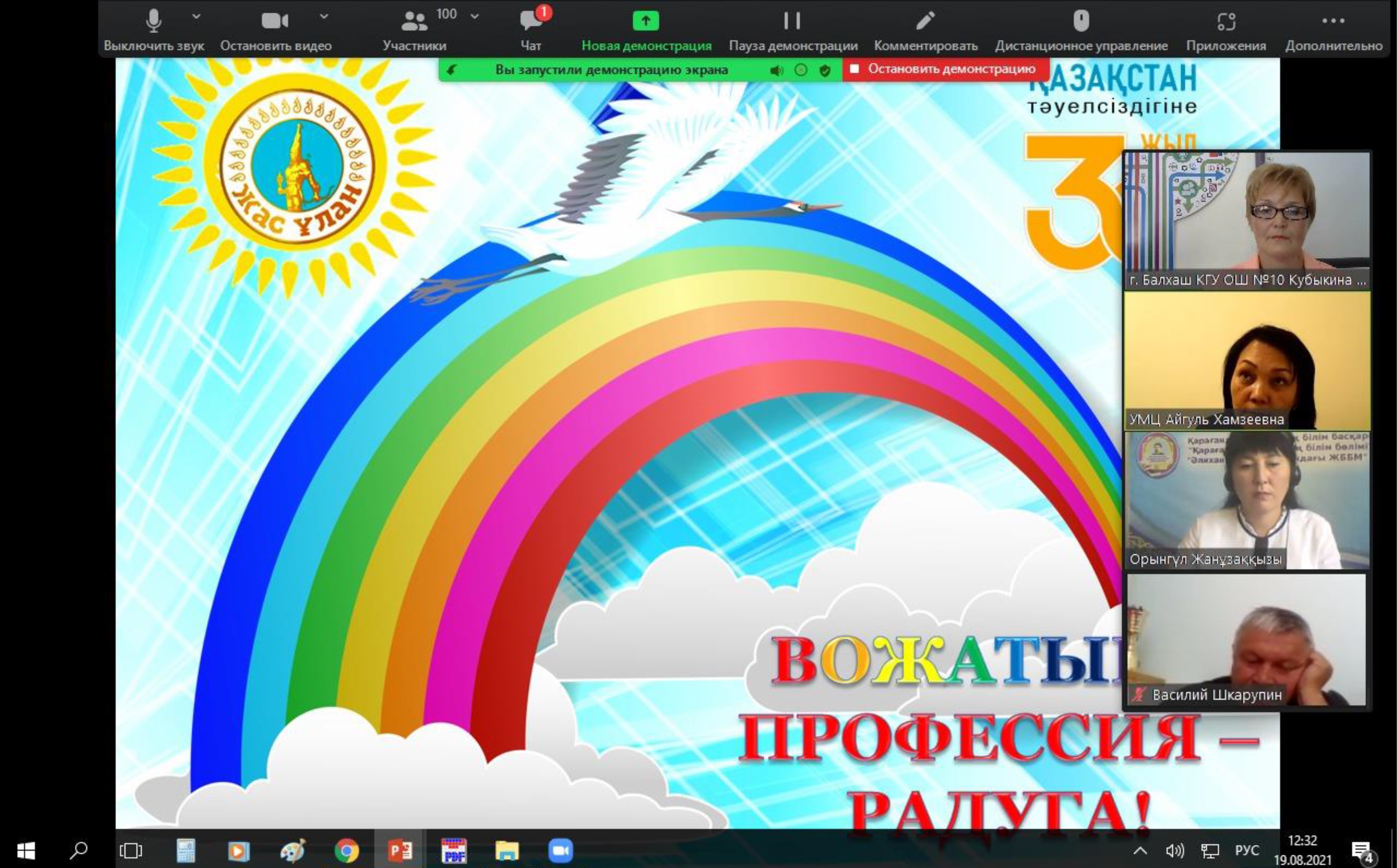The width and height of the screenshot is (1397, 868).
Task: Open Zoom app icon in taskbar
Action: pos(560,850)
